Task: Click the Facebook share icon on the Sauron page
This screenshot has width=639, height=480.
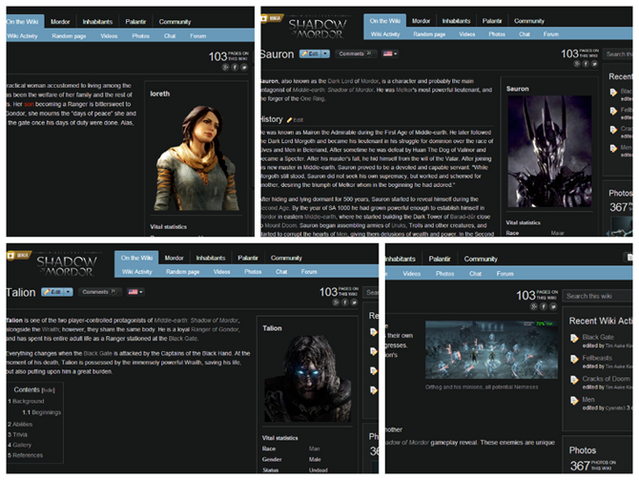Action: (x=586, y=64)
